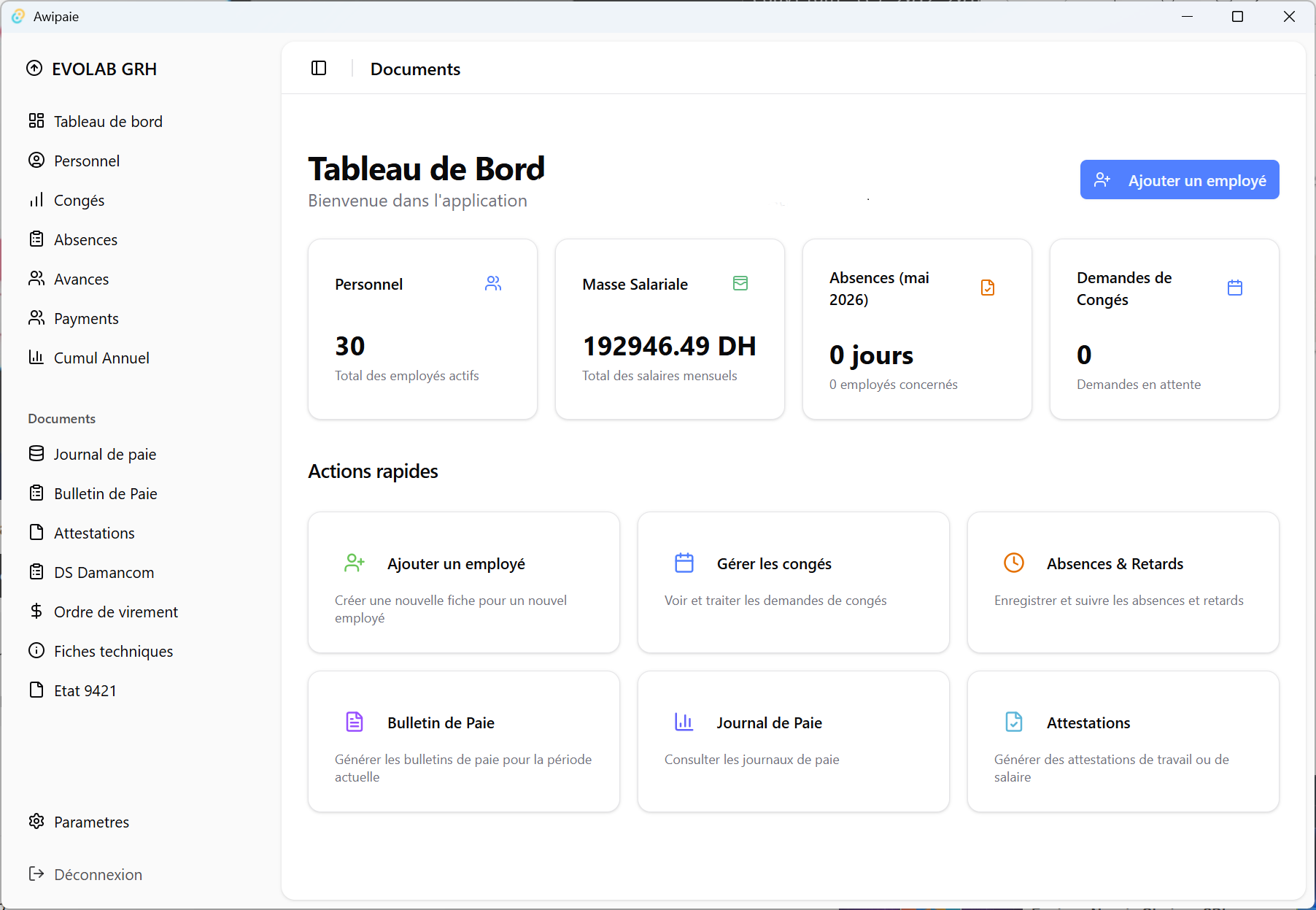The height and width of the screenshot is (910, 1316).
Task: Click the Avances users icon
Action: pyautogui.click(x=36, y=278)
